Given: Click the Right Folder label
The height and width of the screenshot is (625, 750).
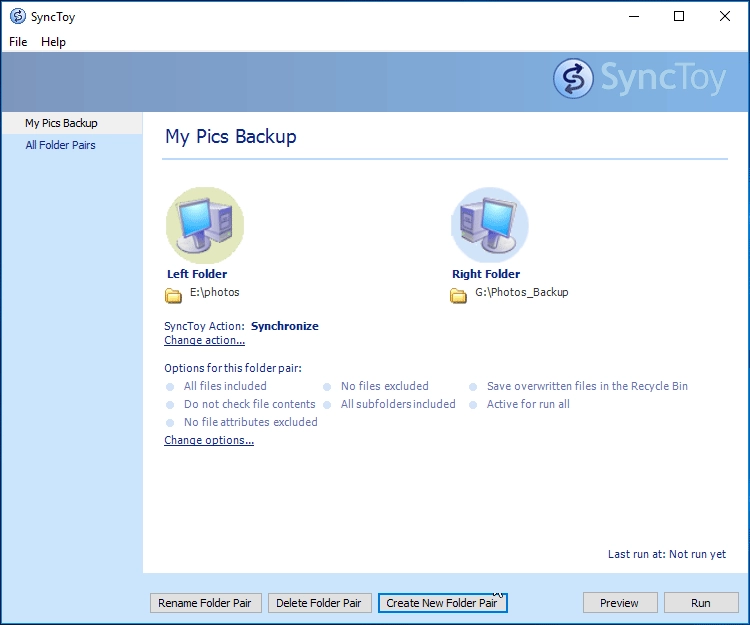Looking at the screenshot, I should click(x=485, y=274).
